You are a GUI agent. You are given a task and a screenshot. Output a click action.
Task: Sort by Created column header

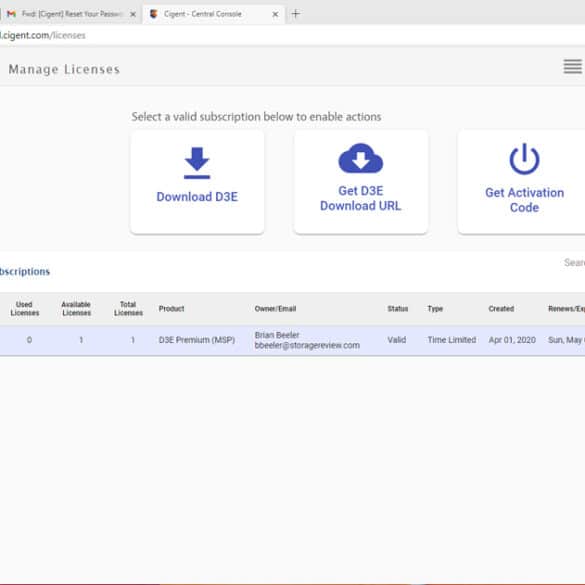(x=501, y=309)
